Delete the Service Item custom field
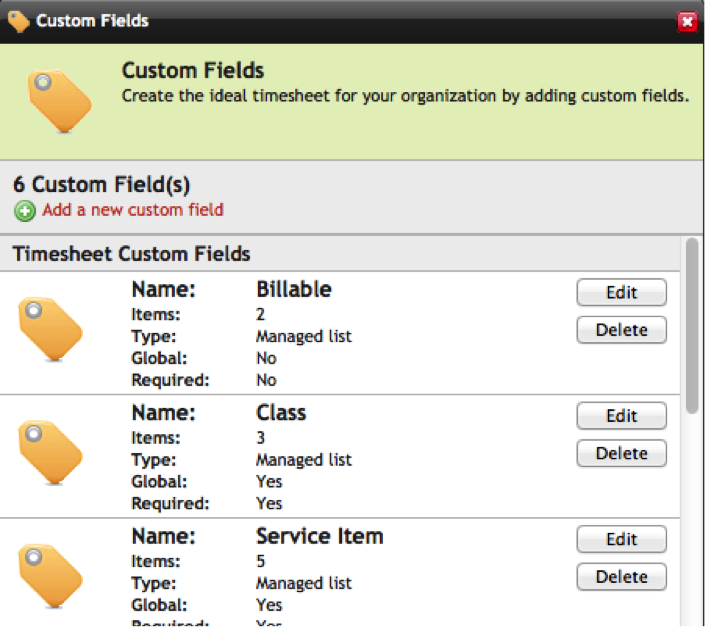 click(621, 577)
